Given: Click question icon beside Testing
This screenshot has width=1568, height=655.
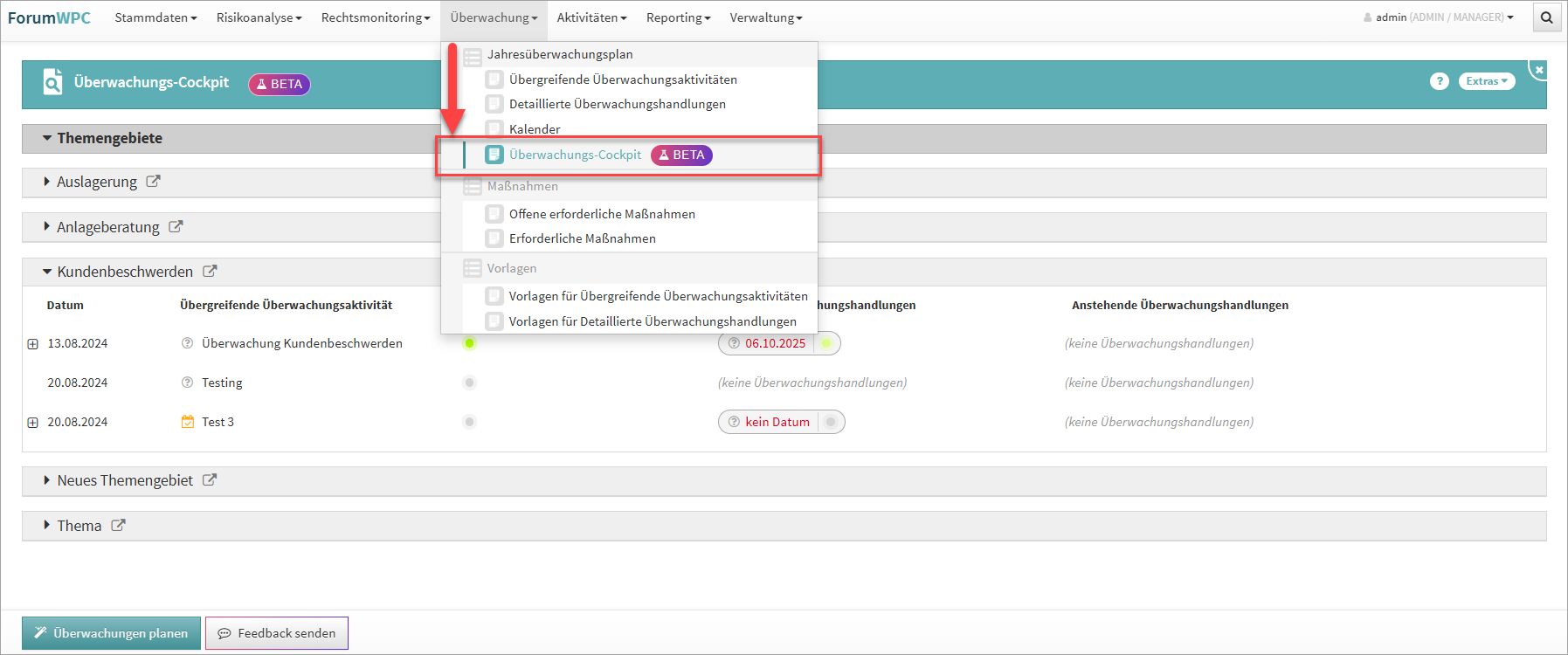Looking at the screenshot, I should click(x=187, y=383).
